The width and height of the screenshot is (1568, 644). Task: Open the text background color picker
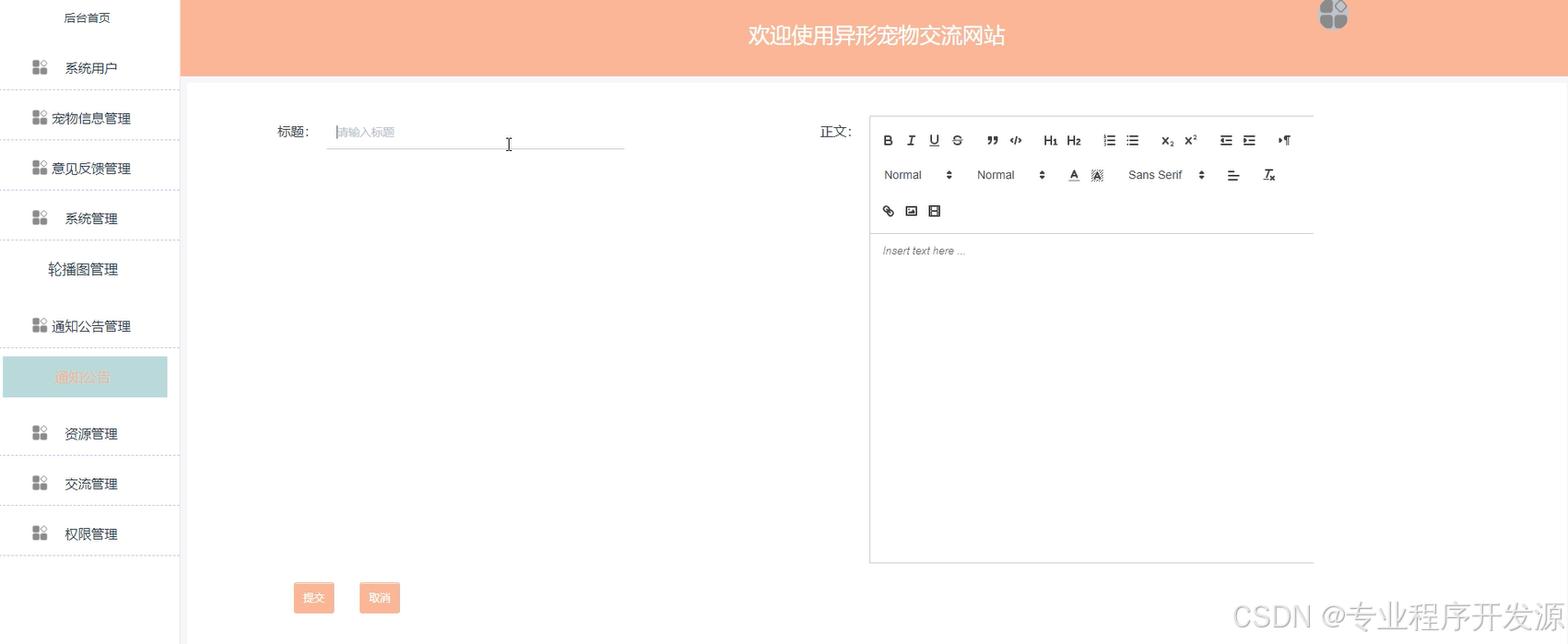click(x=1097, y=175)
